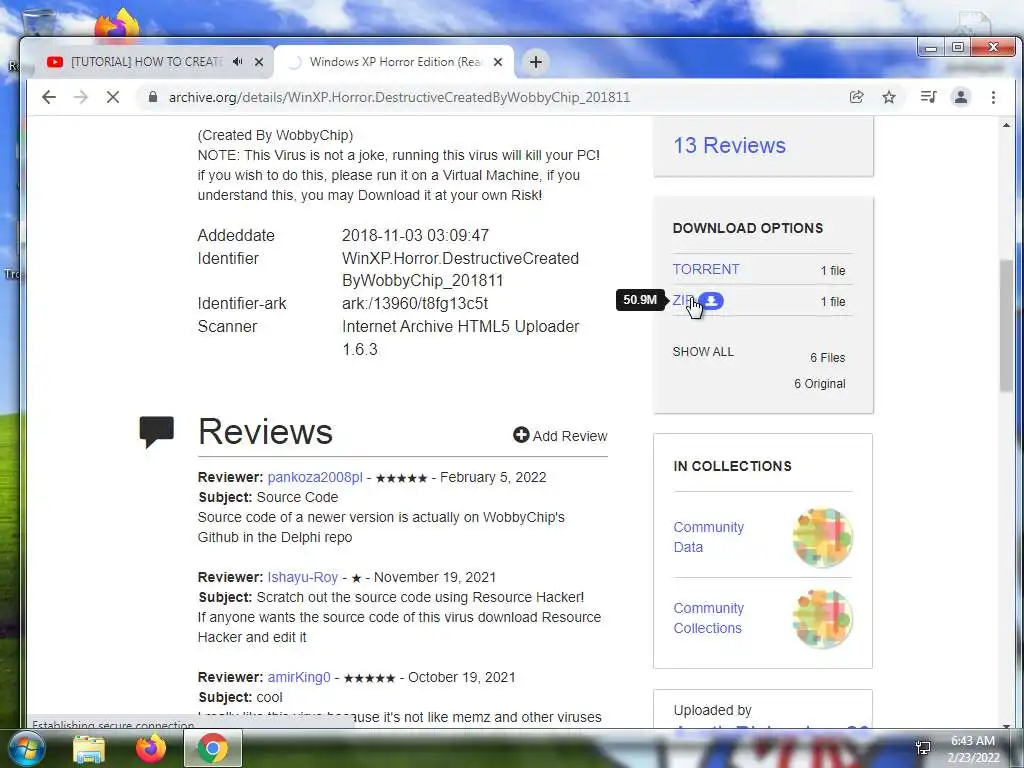The height and width of the screenshot is (768, 1024).
Task: Open the Community Collections link
Action: pyautogui.click(x=709, y=618)
